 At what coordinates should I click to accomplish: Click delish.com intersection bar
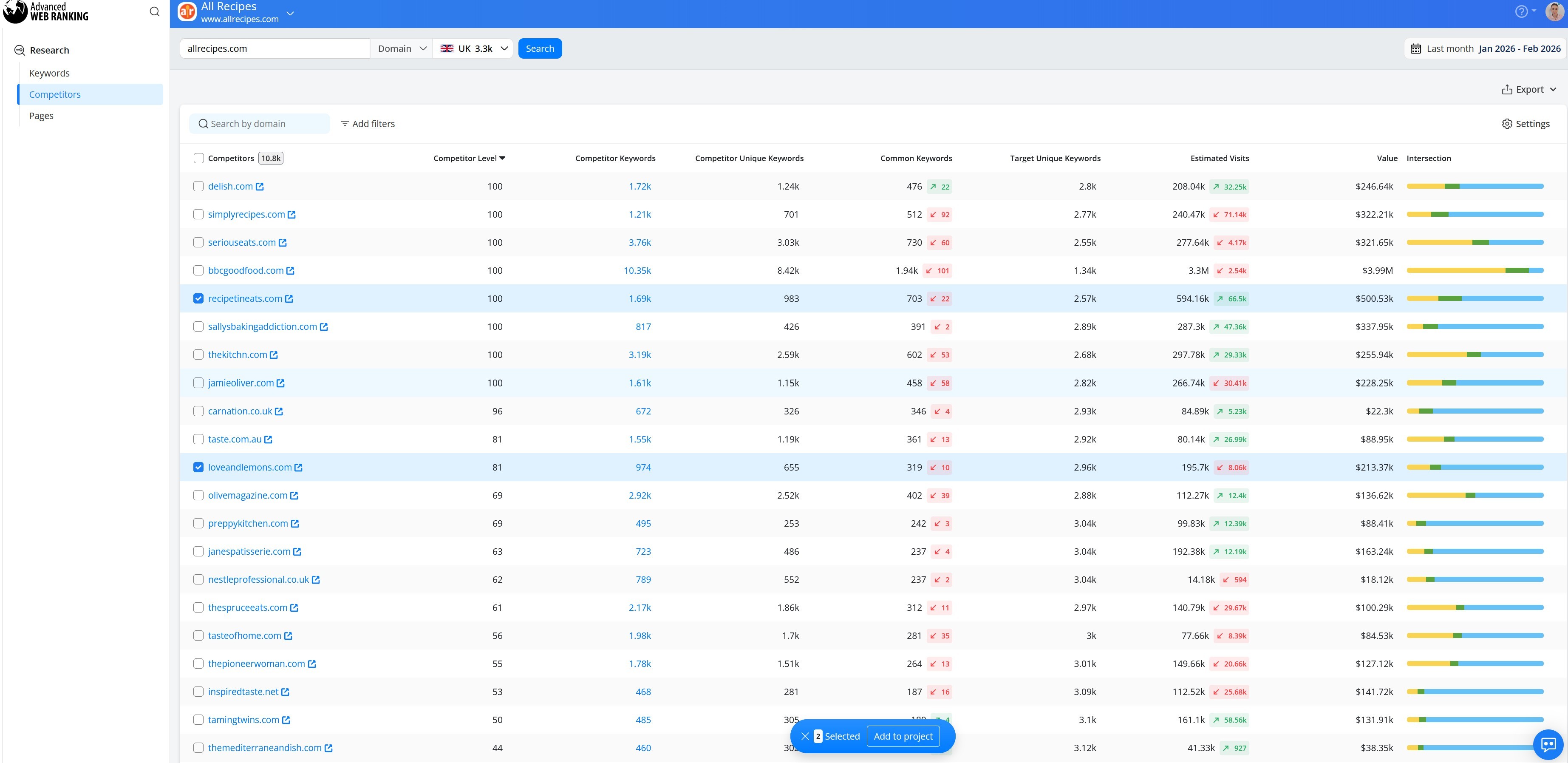(x=1475, y=186)
